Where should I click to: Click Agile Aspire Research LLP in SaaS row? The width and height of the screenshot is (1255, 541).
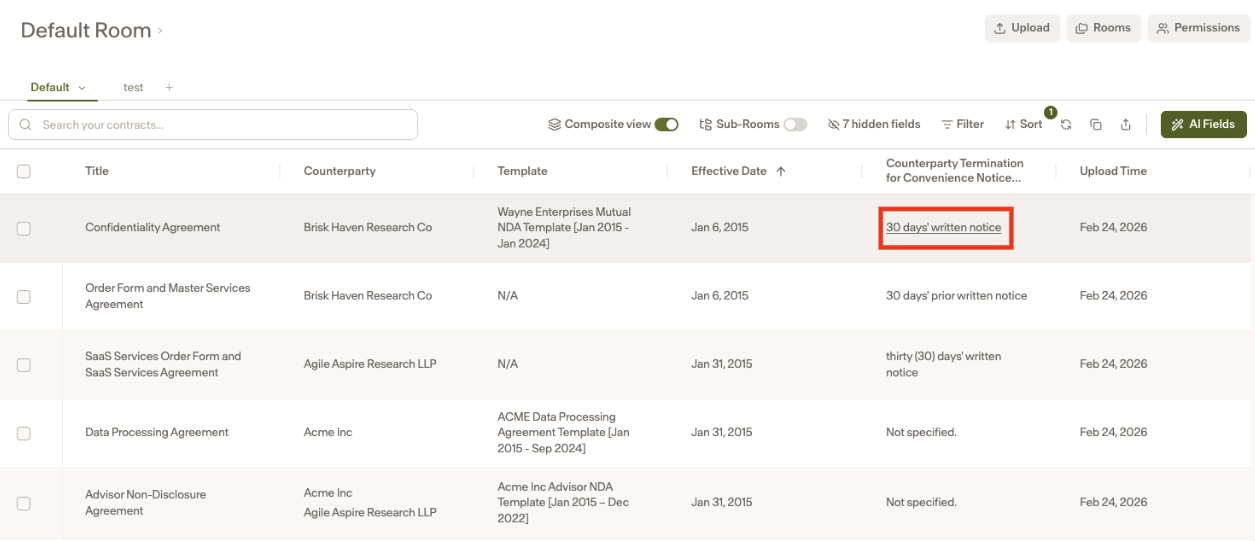(x=370, y=364)
